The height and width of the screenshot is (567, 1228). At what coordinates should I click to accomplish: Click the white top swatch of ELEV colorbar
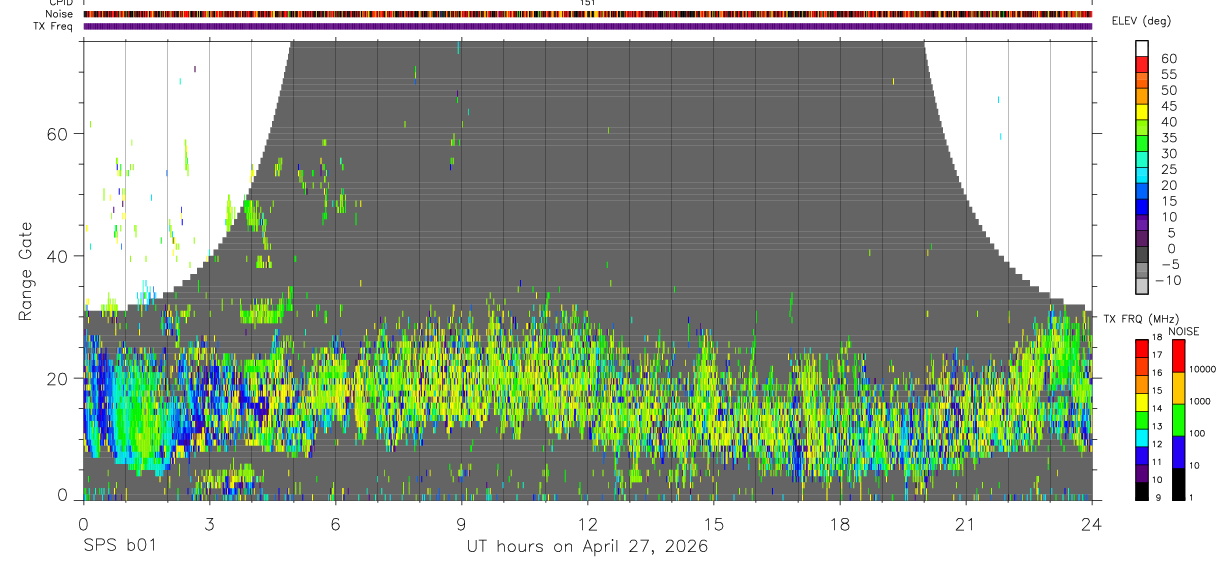(1142, 49)
